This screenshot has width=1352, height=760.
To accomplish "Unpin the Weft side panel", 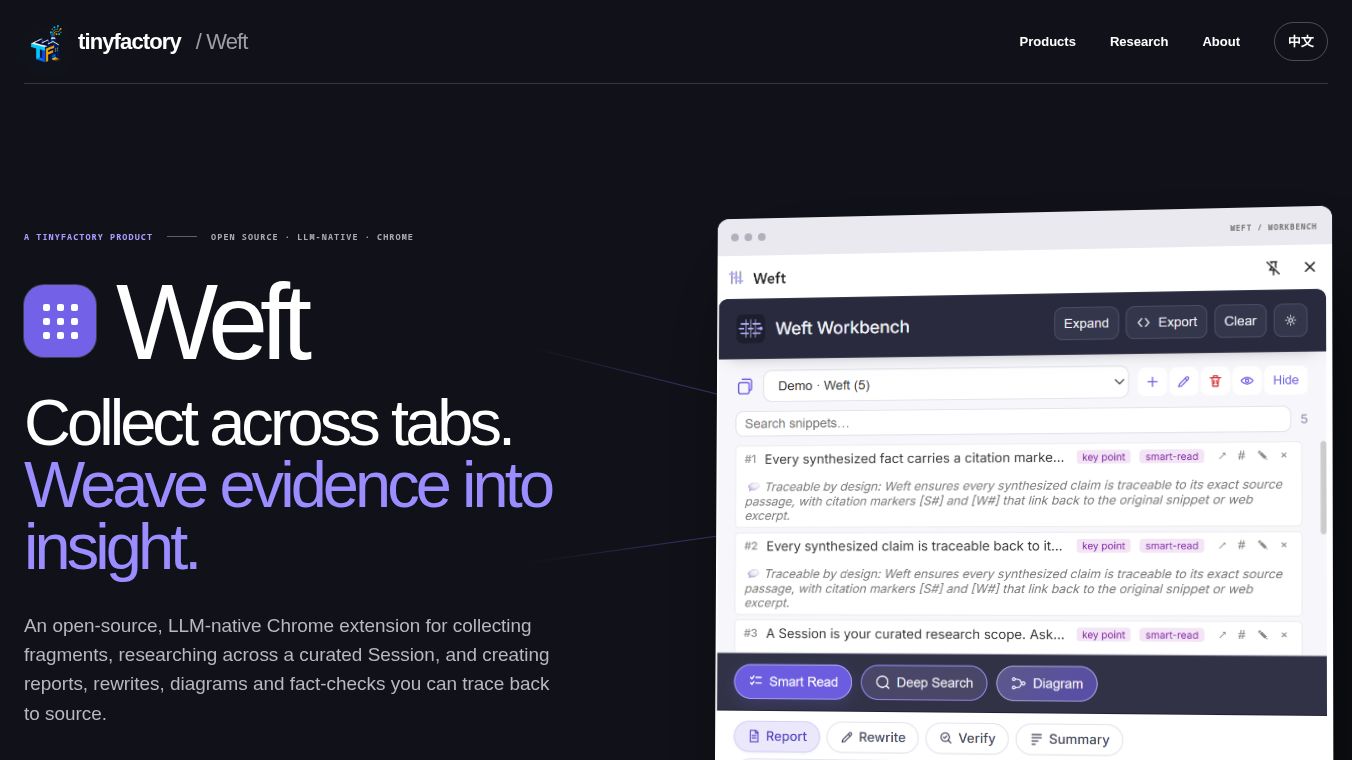I will pos(1273,268).
